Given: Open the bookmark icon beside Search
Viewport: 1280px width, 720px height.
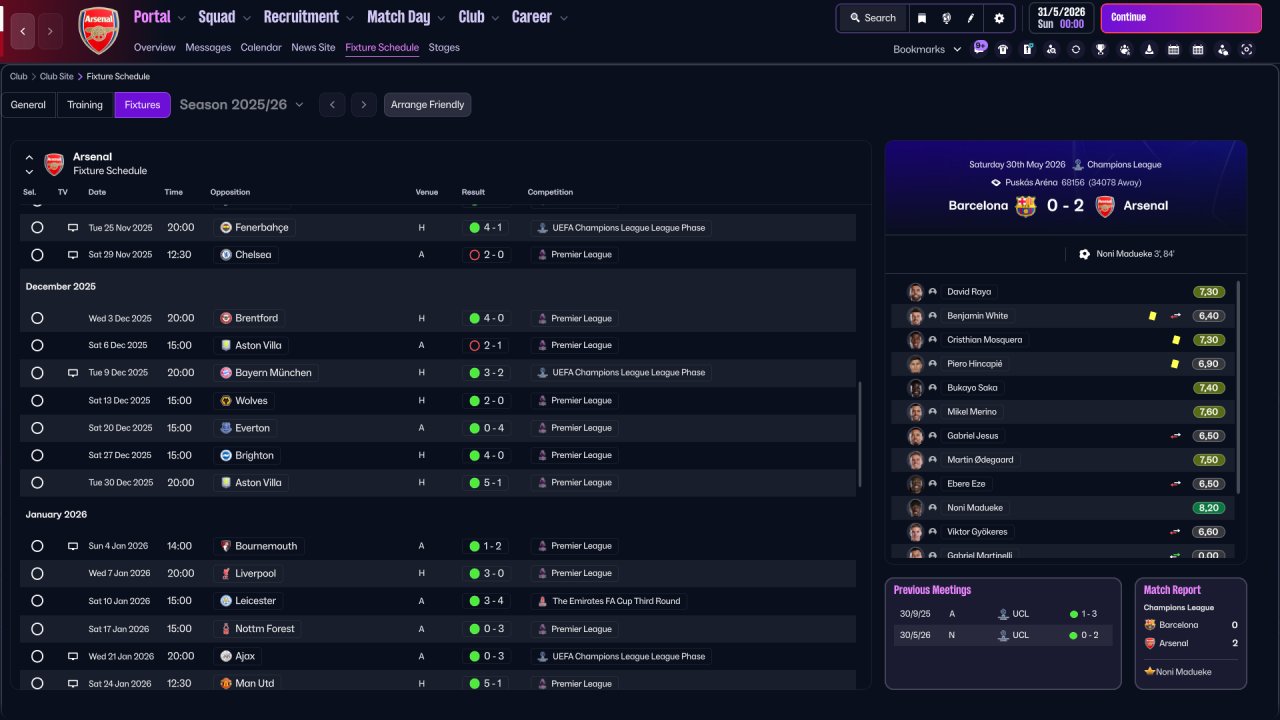Looking at the screenshot, I should point(922,18).
